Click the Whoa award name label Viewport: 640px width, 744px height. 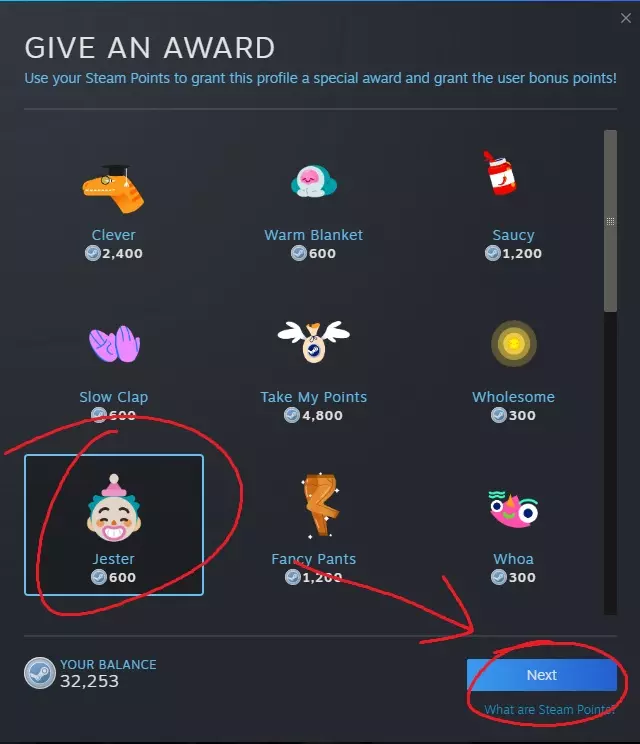[x=513, y=559]
